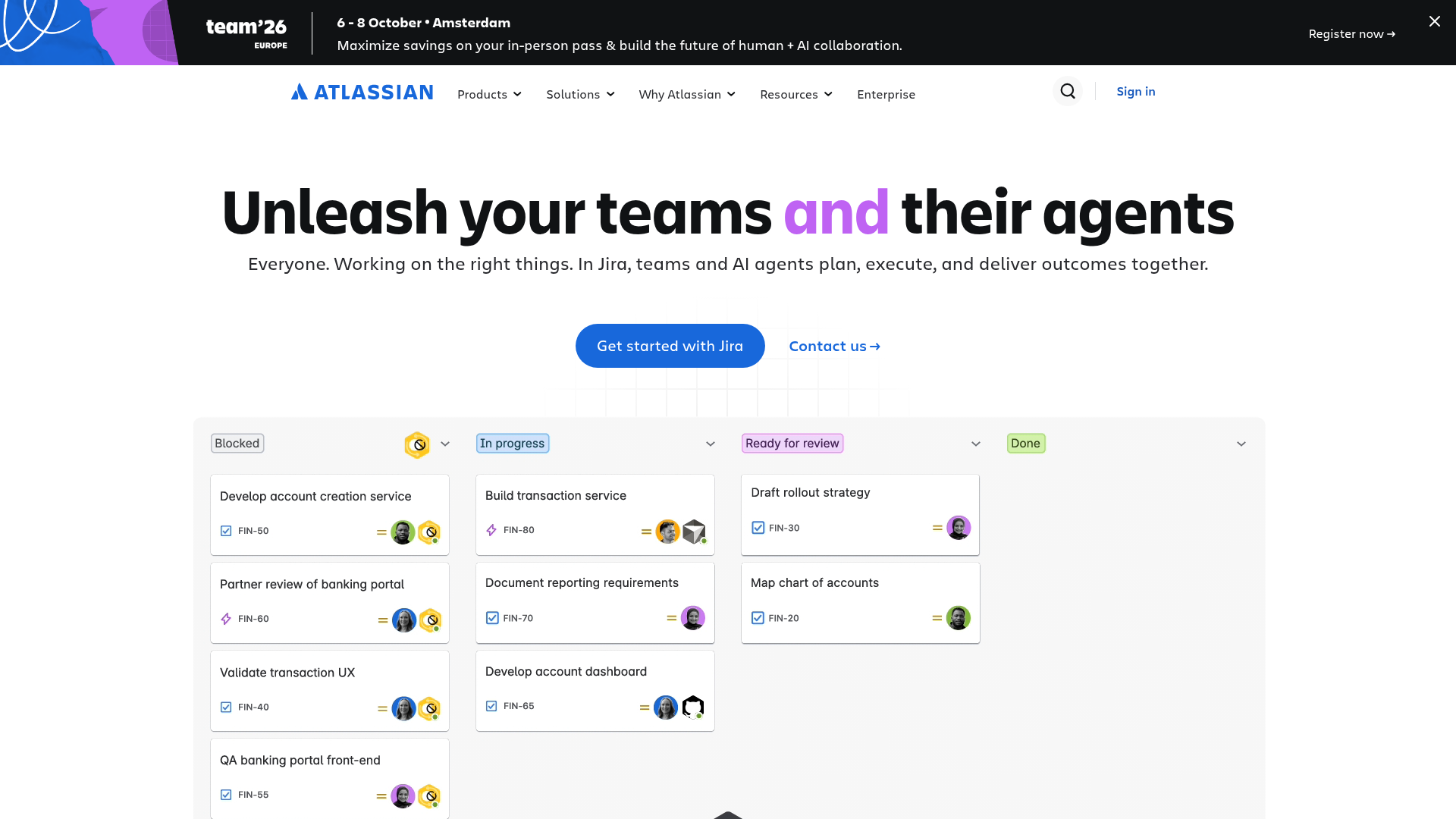The width and height of the screenshot is (1456, 819).
Task: Toggle the task checkbox on FIN-50
Action: click(x=226, y=531)
